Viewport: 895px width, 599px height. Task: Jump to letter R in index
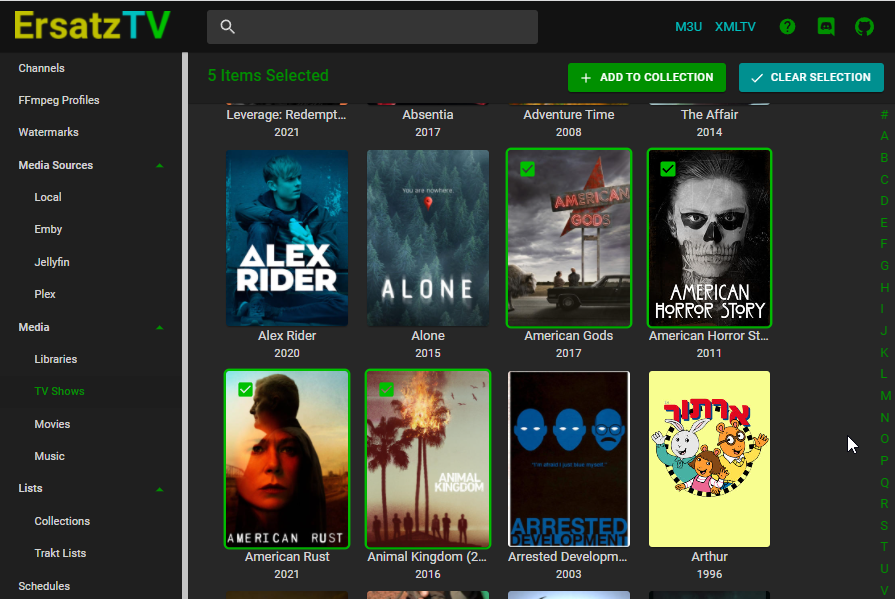tap(884, 504)
